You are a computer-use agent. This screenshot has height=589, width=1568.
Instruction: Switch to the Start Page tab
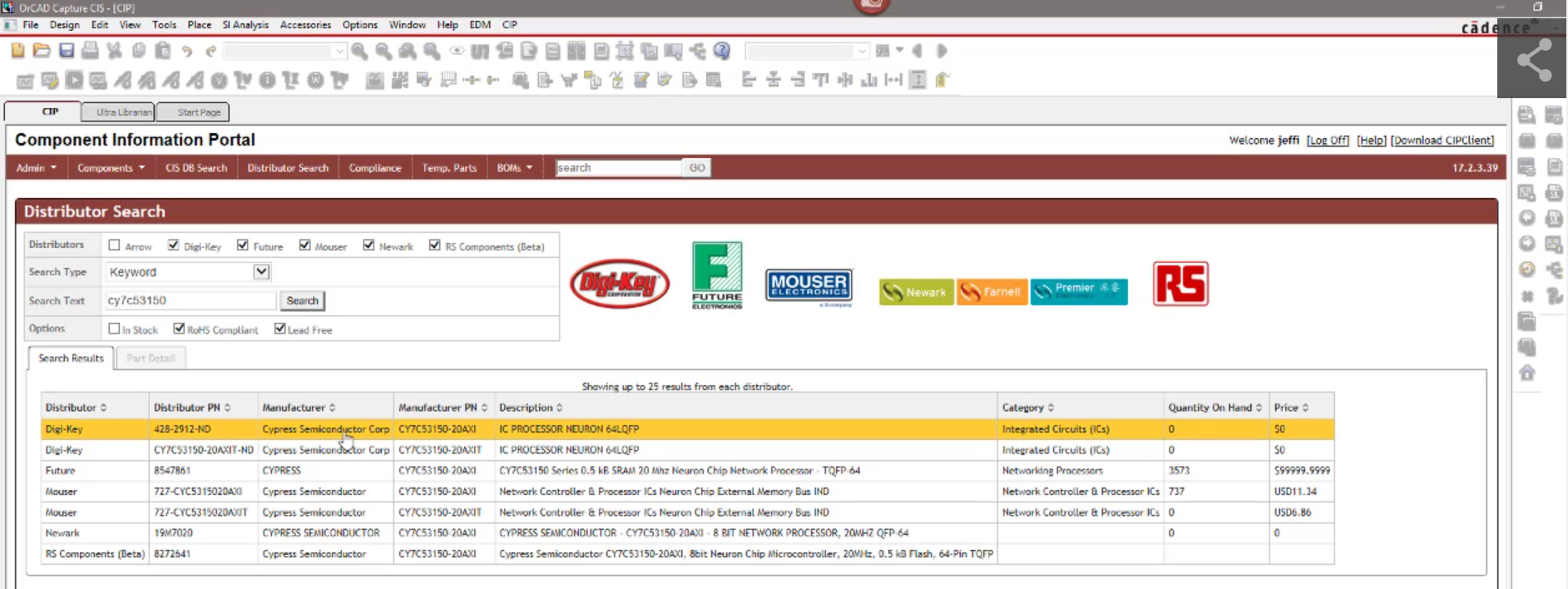(193, 111)
